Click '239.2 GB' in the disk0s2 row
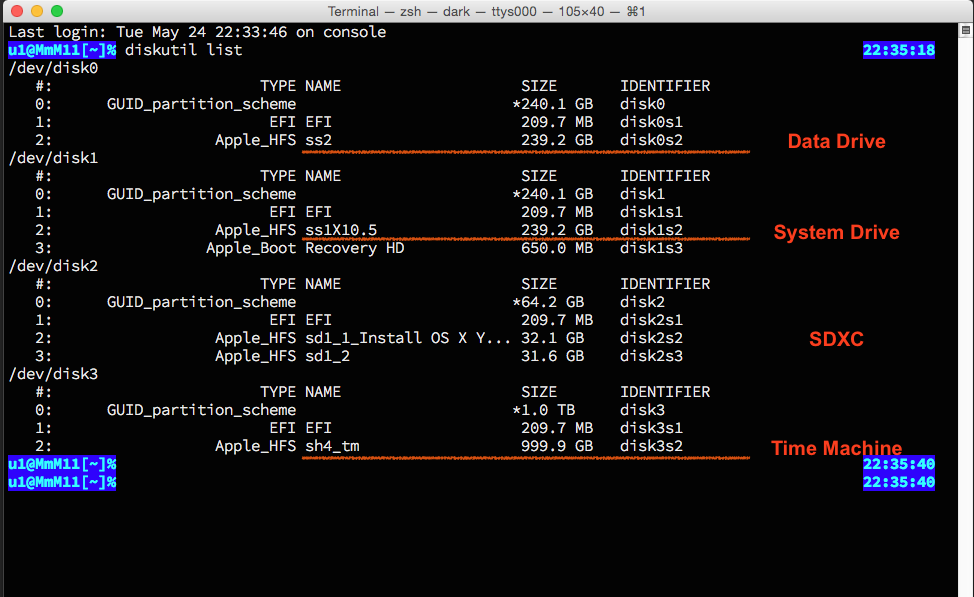 point(557,140)
